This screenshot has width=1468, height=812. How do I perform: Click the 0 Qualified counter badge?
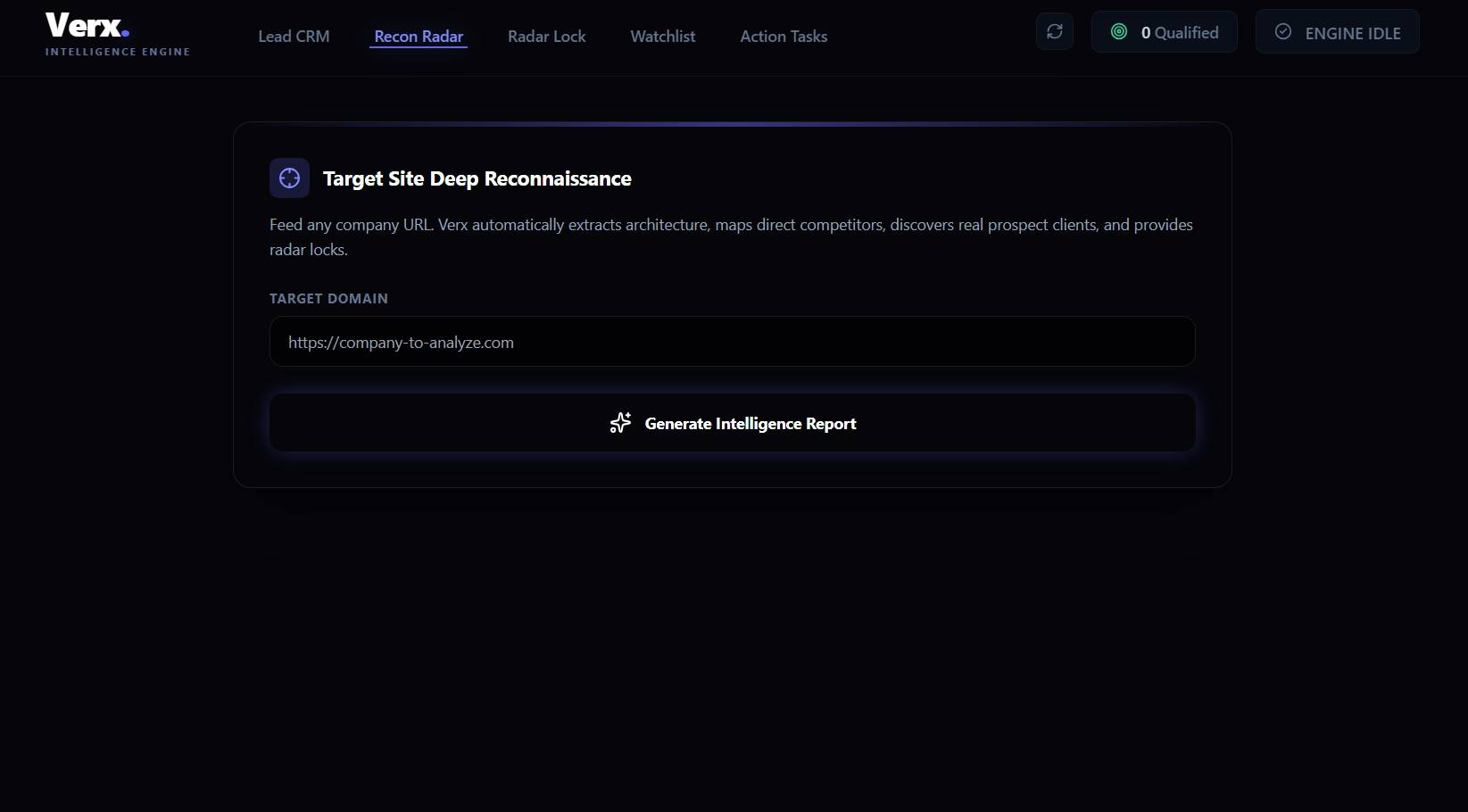(1164, 32)
